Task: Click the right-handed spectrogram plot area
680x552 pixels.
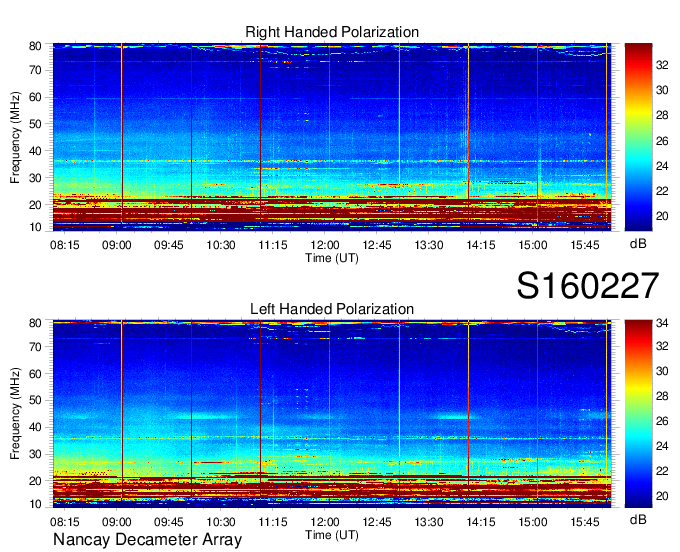Action: pos(332,137)
